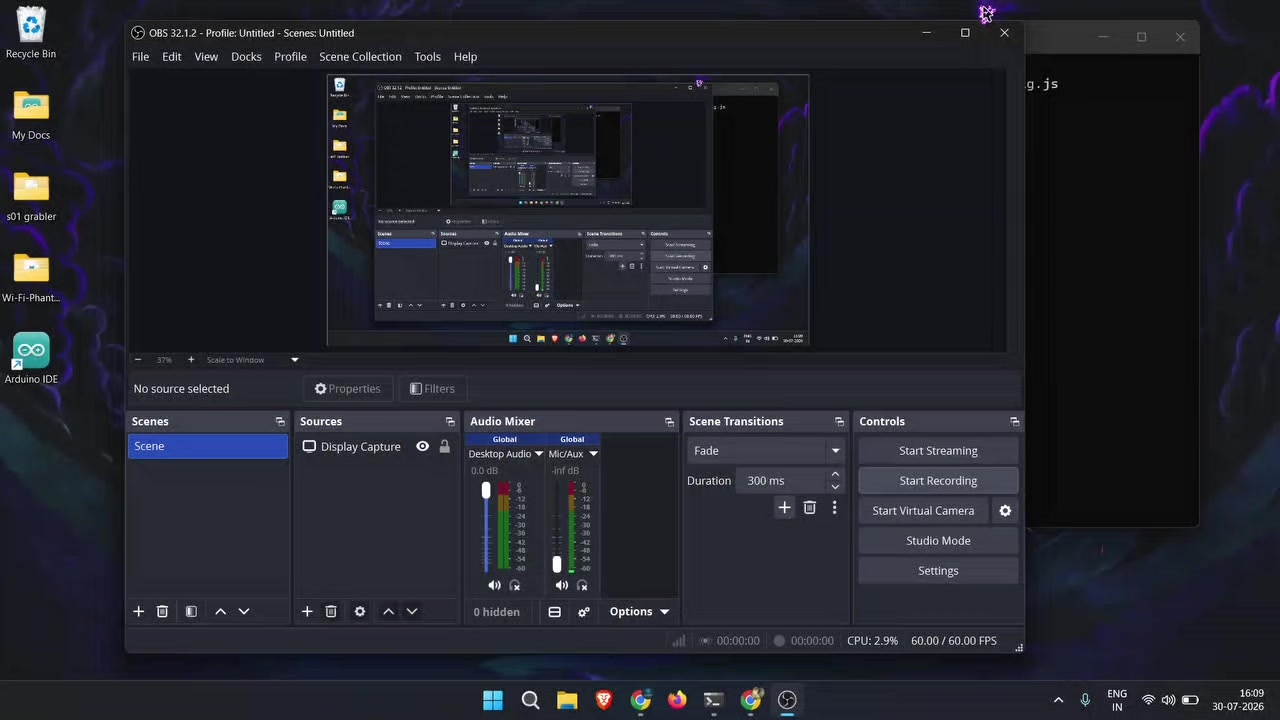The width and height of the screenshot is (1280, 720).
Task: Click the Start Recording button
Action: (938, 481)
